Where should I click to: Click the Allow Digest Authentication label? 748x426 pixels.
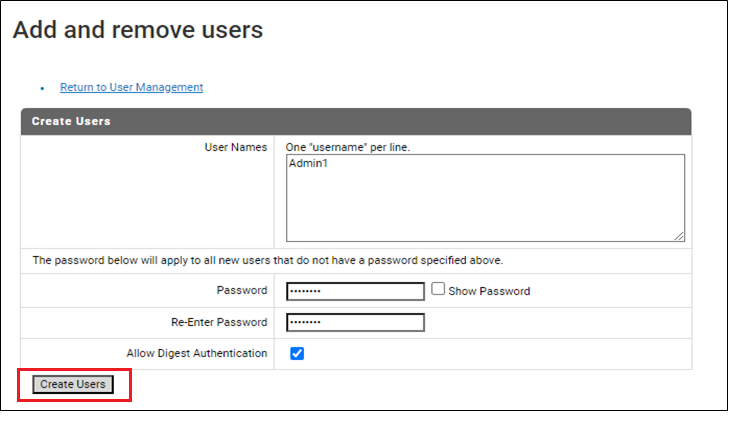coord(196,353)
